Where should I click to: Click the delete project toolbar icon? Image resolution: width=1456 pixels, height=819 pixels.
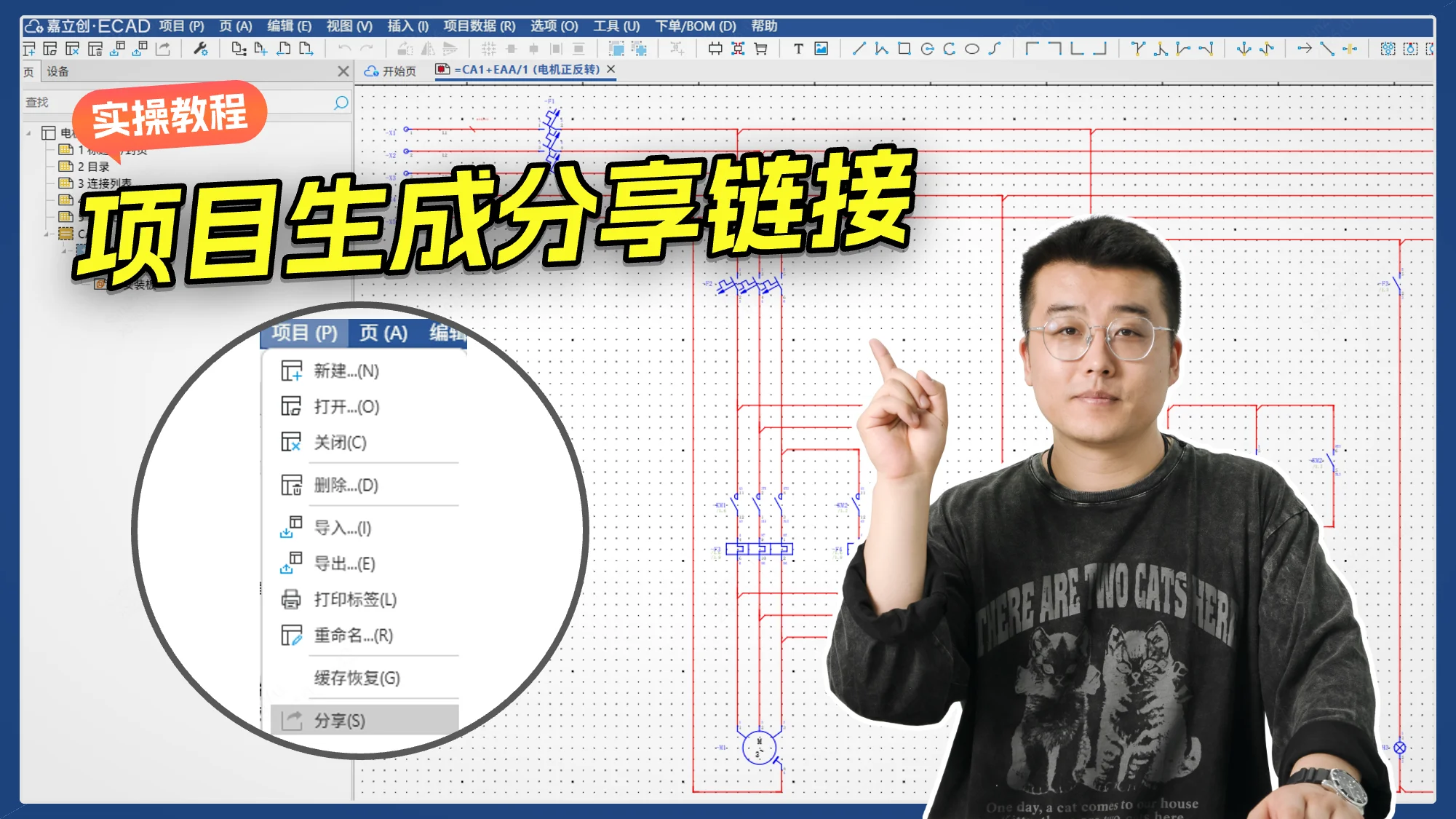(x=95, y=49)
